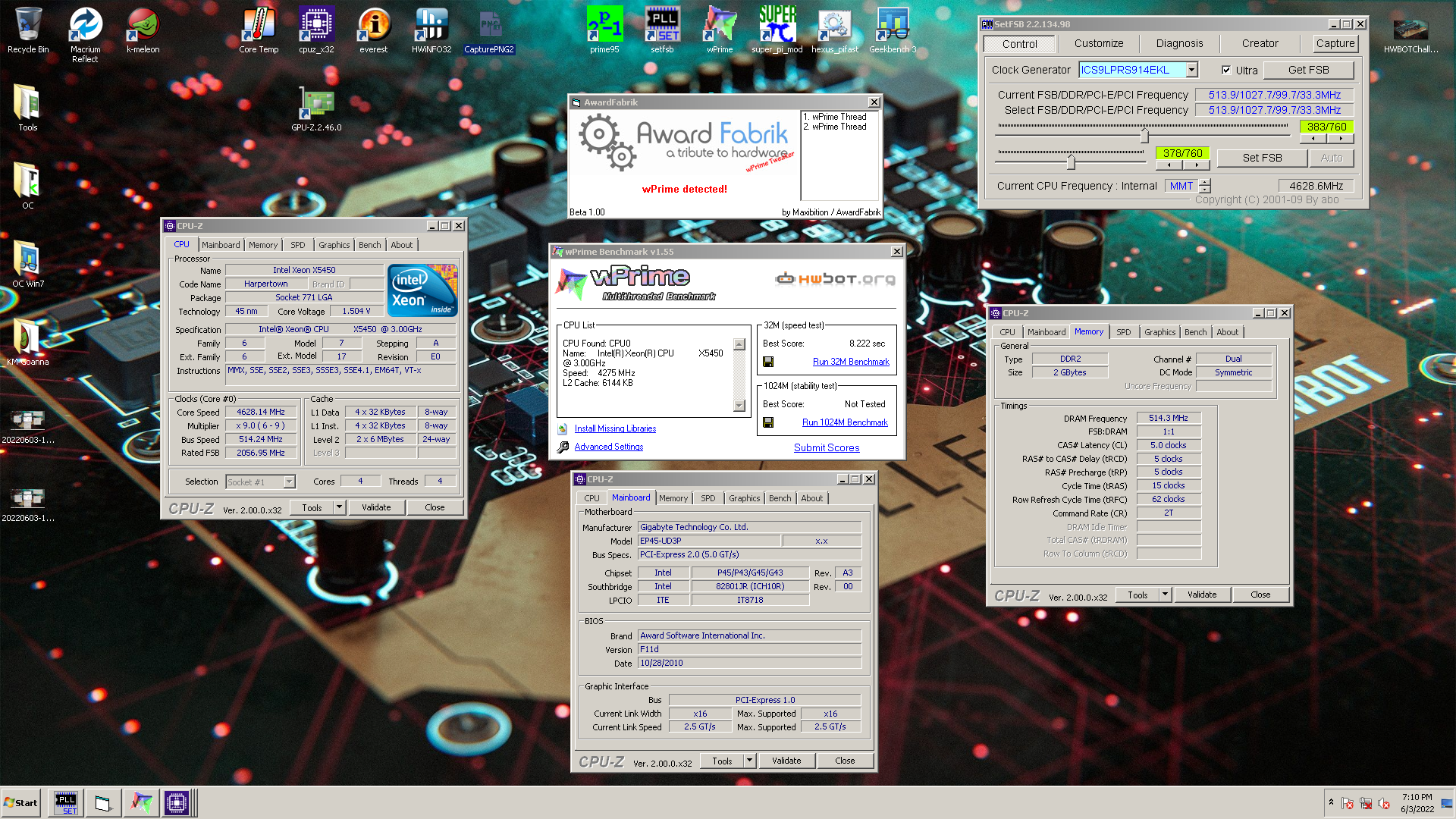This screenshot has width=1456, height=819.
Task: Select CapturePNG2 desktop icon
Action: 489,30
